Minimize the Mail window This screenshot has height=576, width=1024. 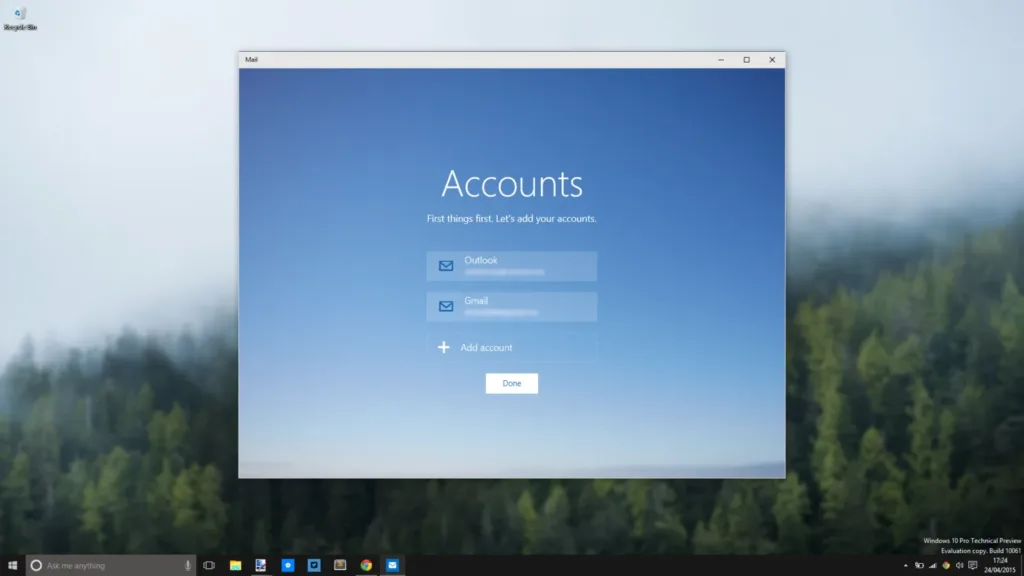point(721,59)
